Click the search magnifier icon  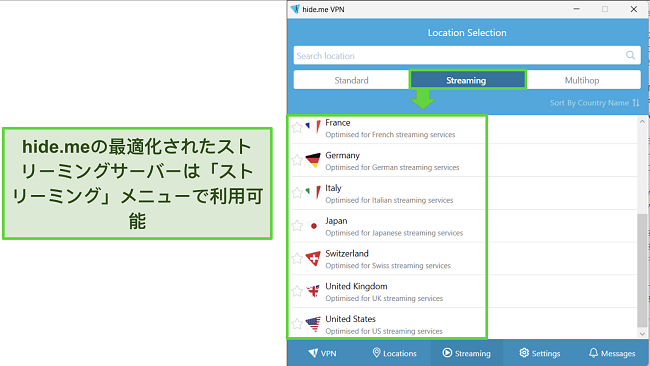pyautogui.click(x=631, y=55)
